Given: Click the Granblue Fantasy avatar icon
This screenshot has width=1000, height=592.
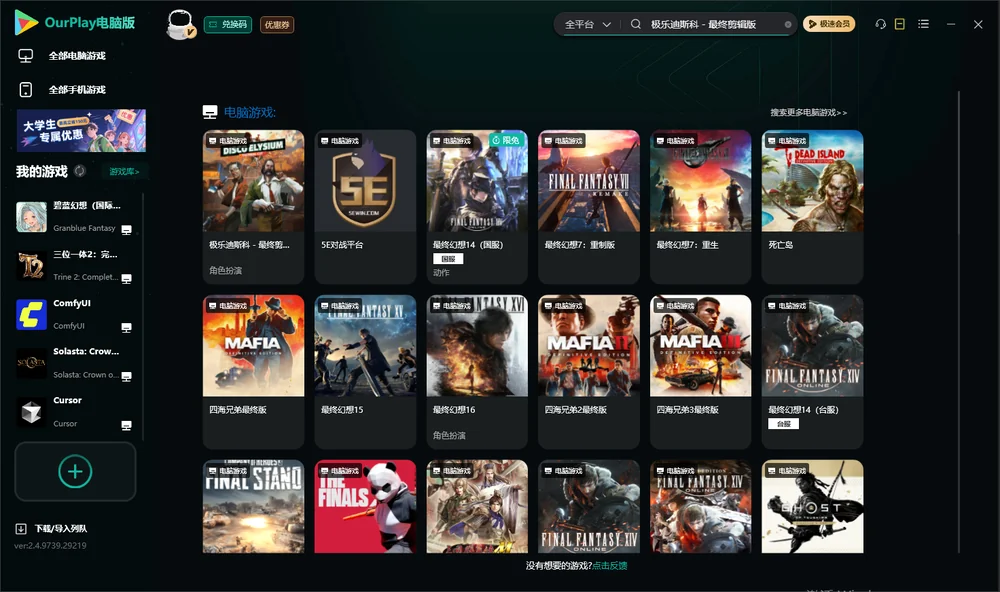Looking at the screenshot, I should (31, 217).
